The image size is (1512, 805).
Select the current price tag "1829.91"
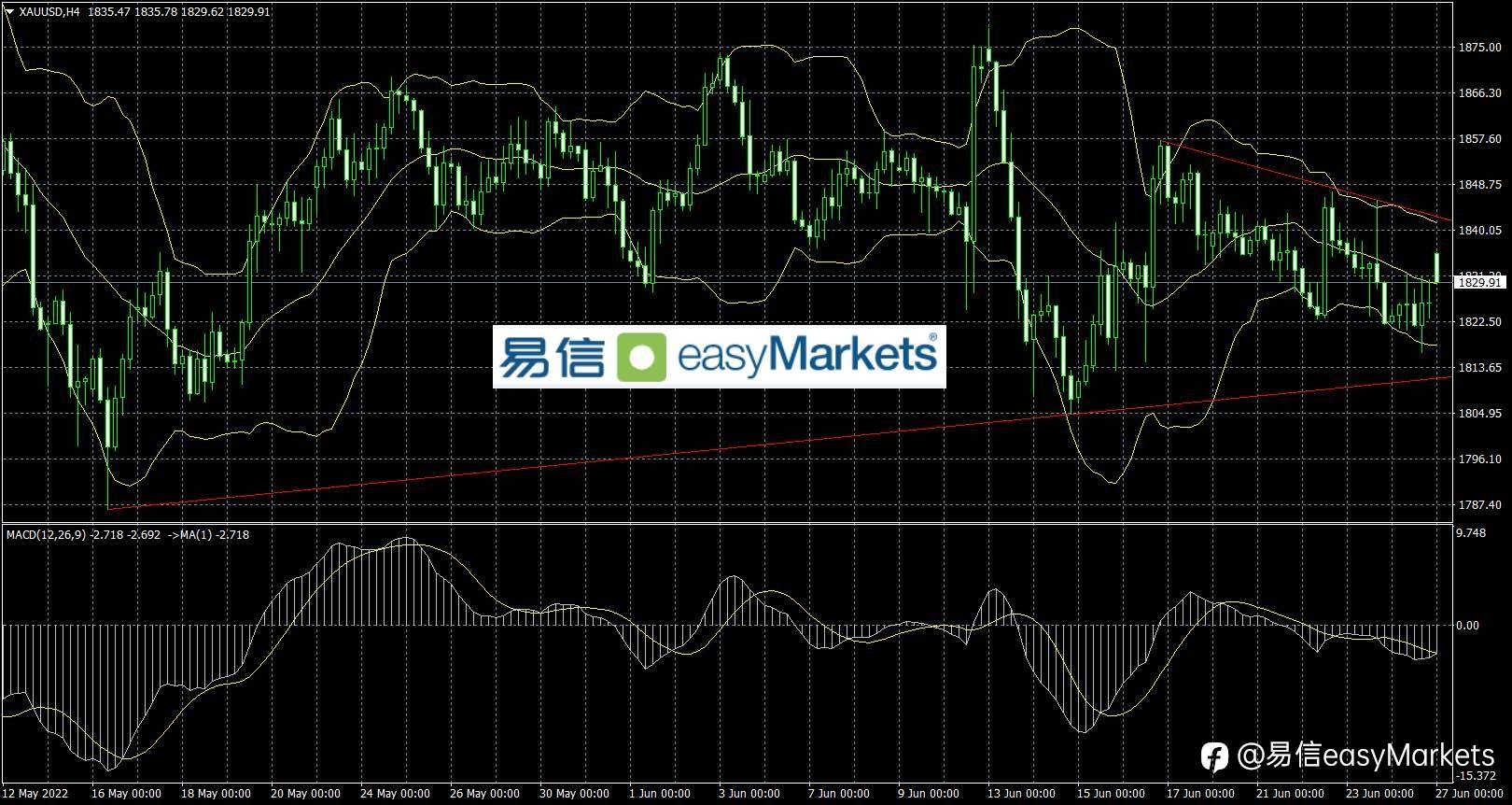pos(1479,282)
